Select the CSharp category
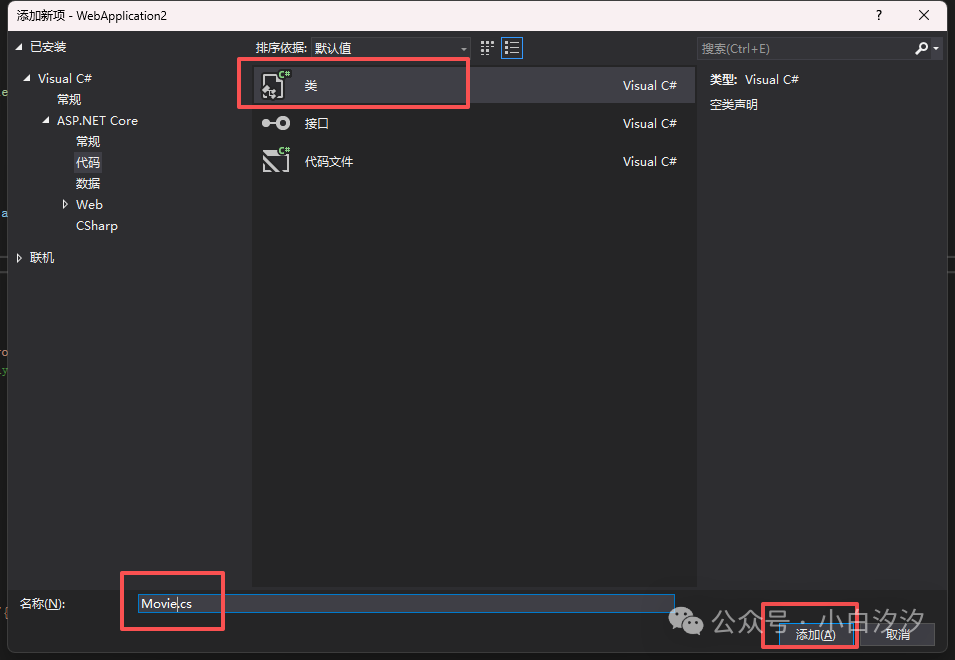955x660 pixels. tap(96, 226)
